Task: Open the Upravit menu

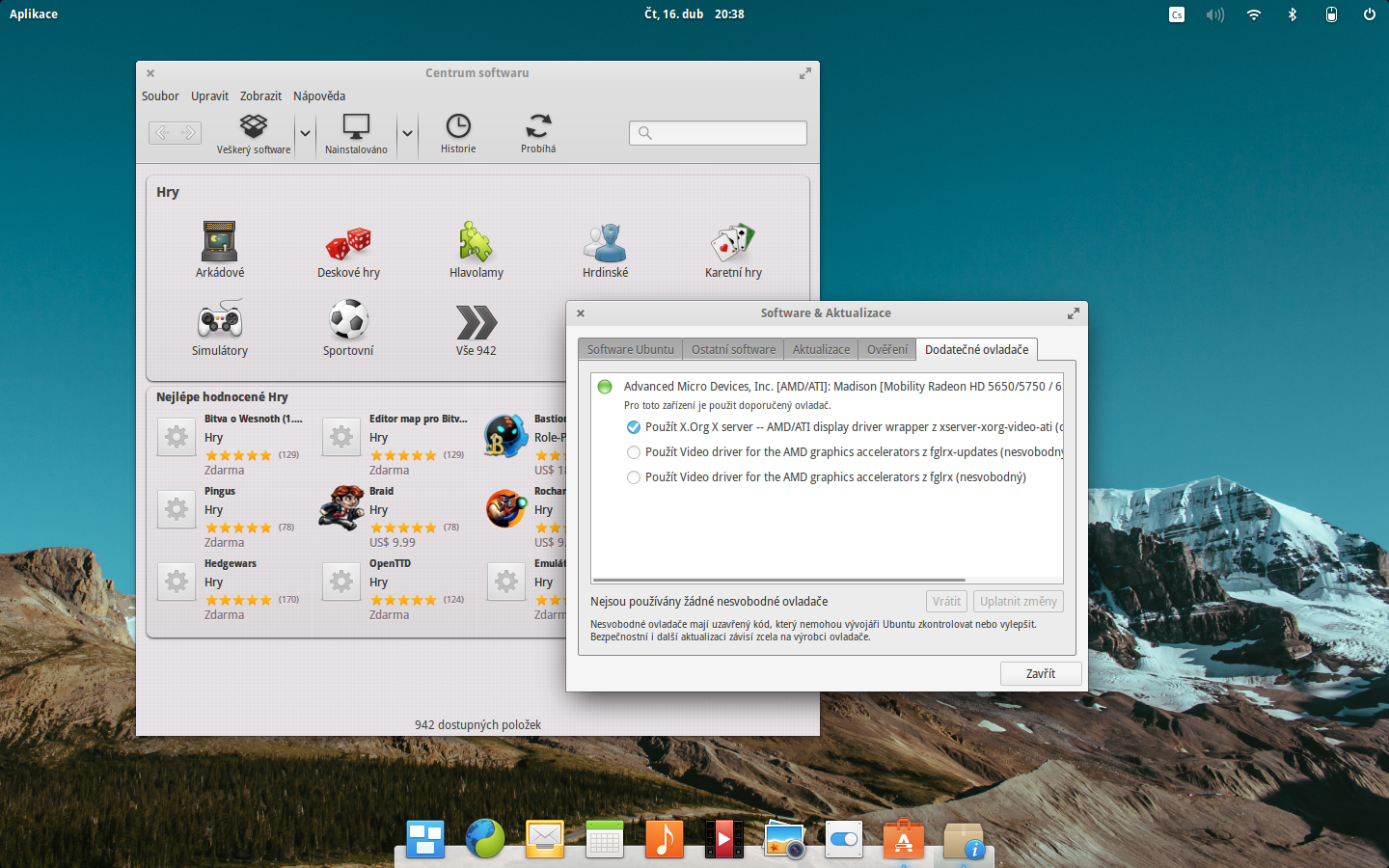Action: click(209, 95)
